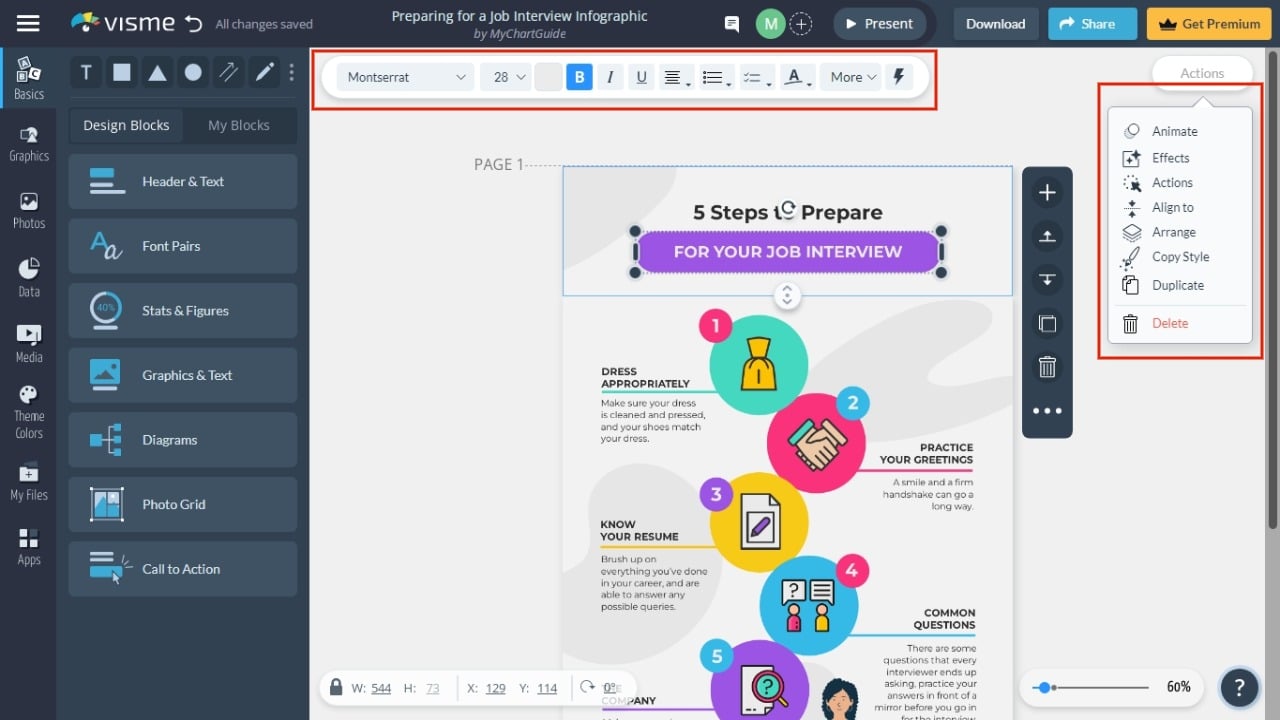Open the Basics sidebar panel

click(x=28, y=78)
